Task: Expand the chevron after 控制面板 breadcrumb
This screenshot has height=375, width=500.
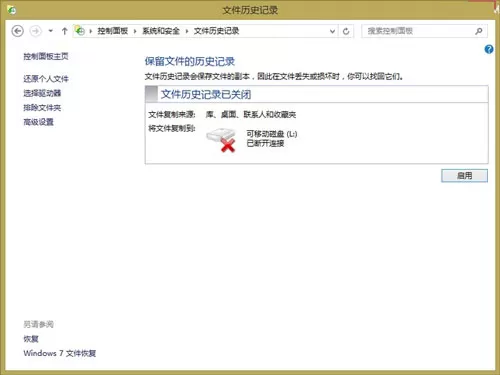Action: [x=135, y=31]
